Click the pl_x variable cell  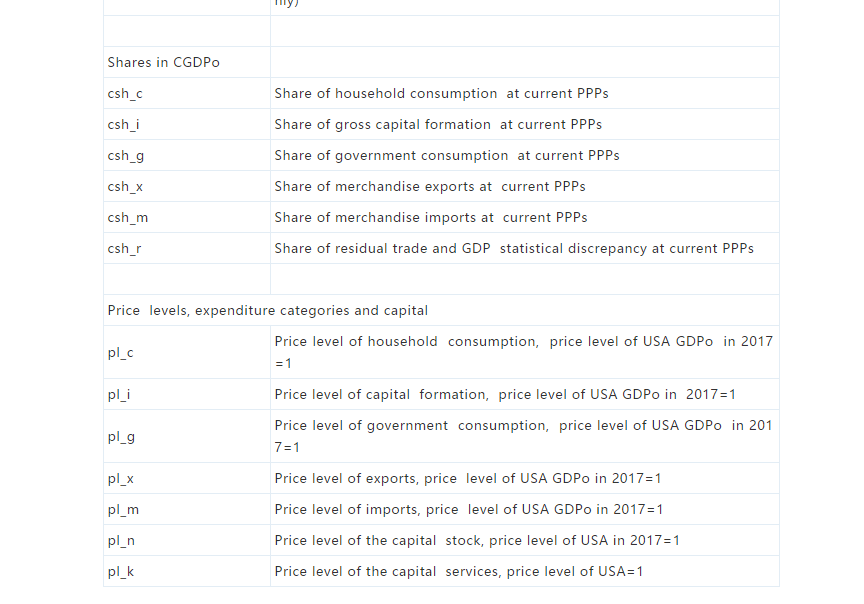(x=121, y=478)
